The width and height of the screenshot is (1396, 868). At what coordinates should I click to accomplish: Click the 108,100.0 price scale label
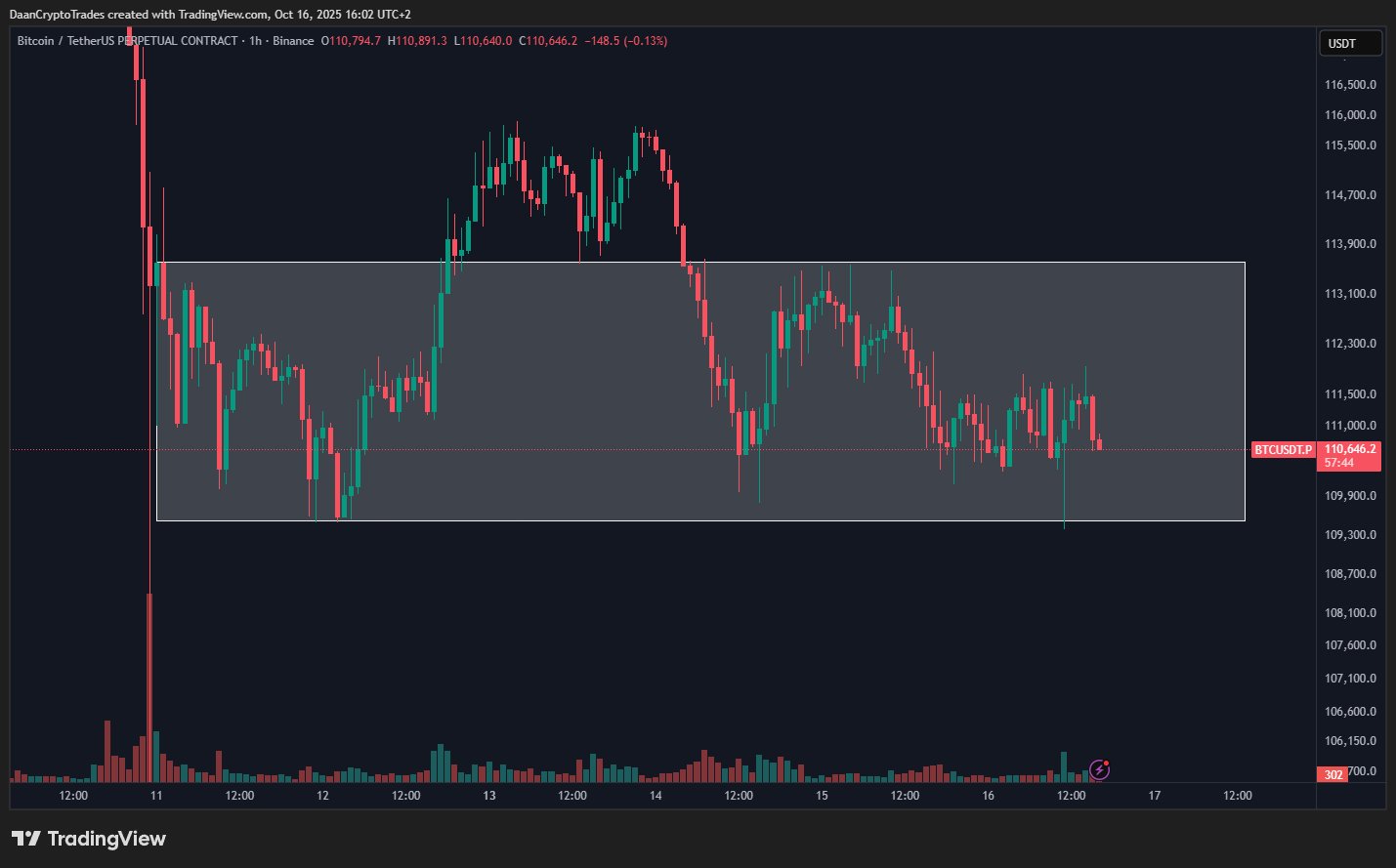click(x=1350, y=613)
